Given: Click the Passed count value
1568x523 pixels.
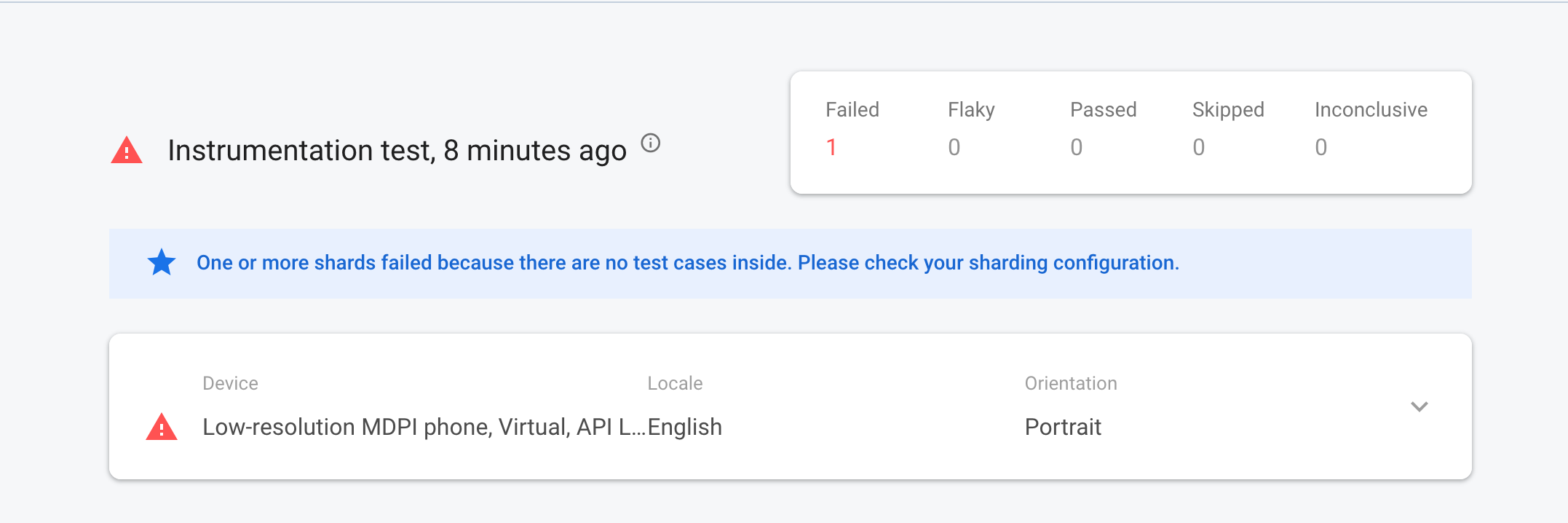Looking at the screenshot, I should [1076, 148].
